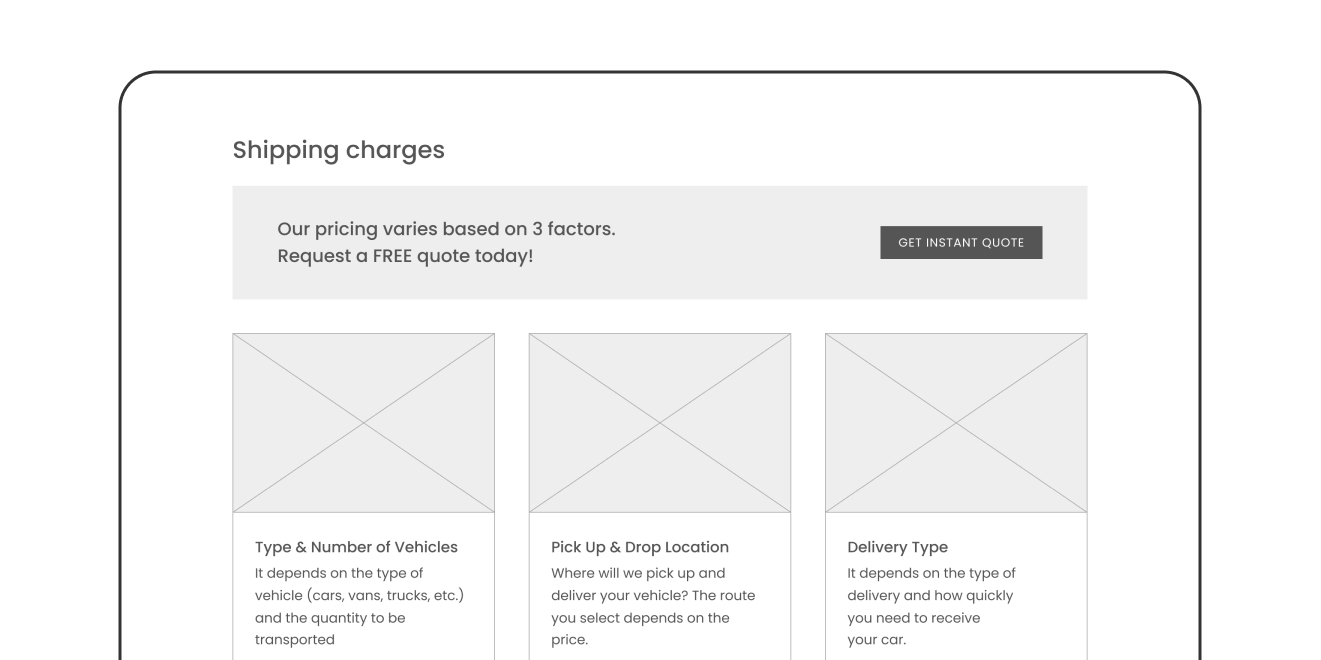This screenshot has width=1321, height=660.
Task: Click the "and the quantity to be" line
Action: click(330, 618)
